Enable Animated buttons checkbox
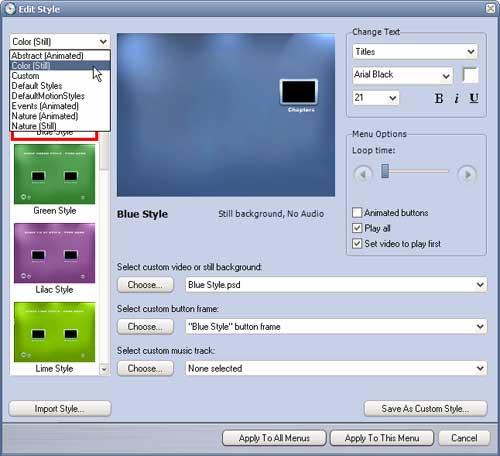 point(357,212)
